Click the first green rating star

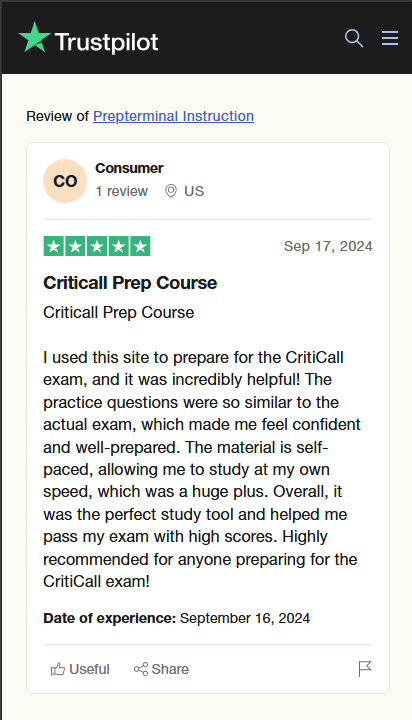(53, 246)
